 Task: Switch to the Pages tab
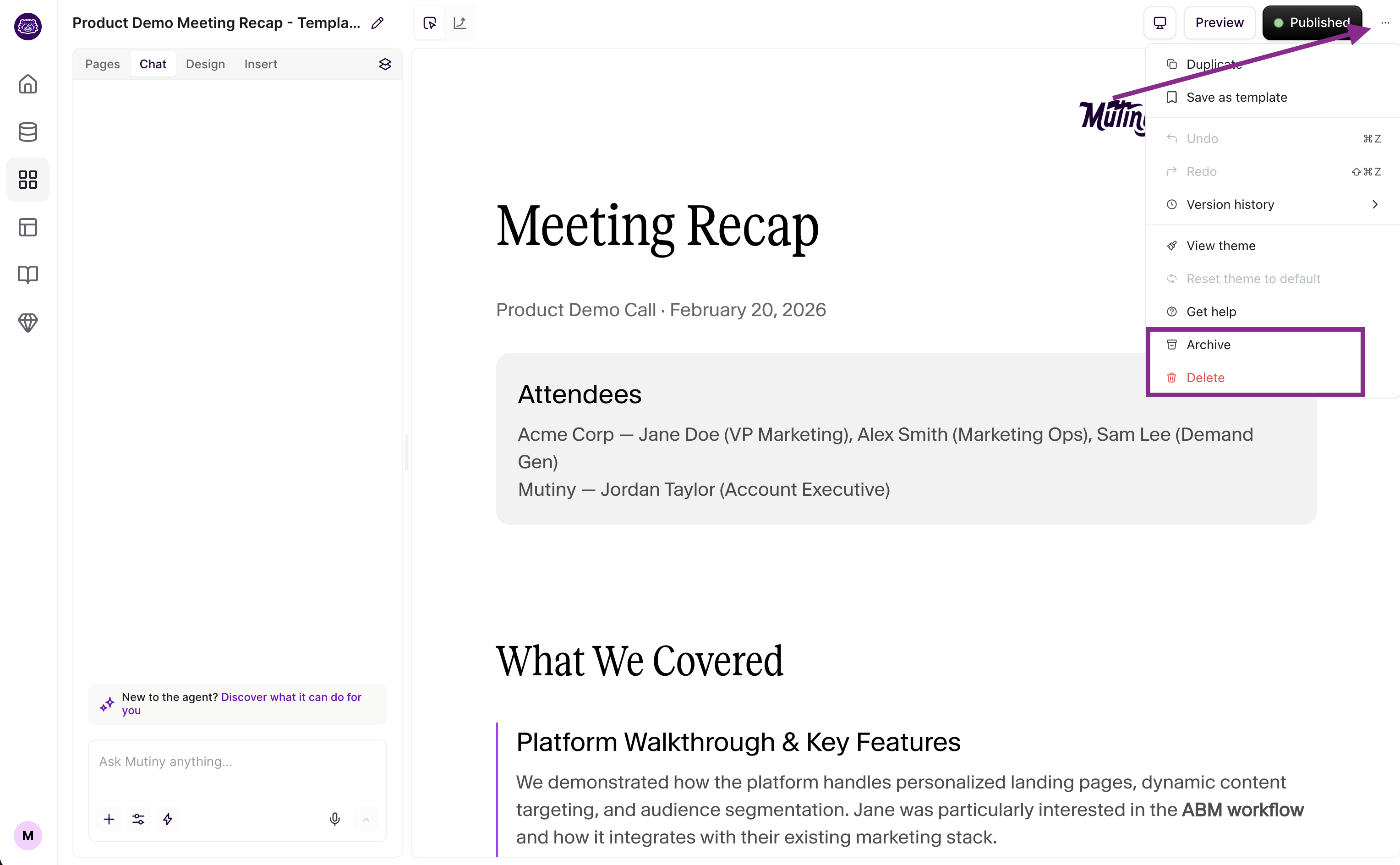tap(102, 64)
